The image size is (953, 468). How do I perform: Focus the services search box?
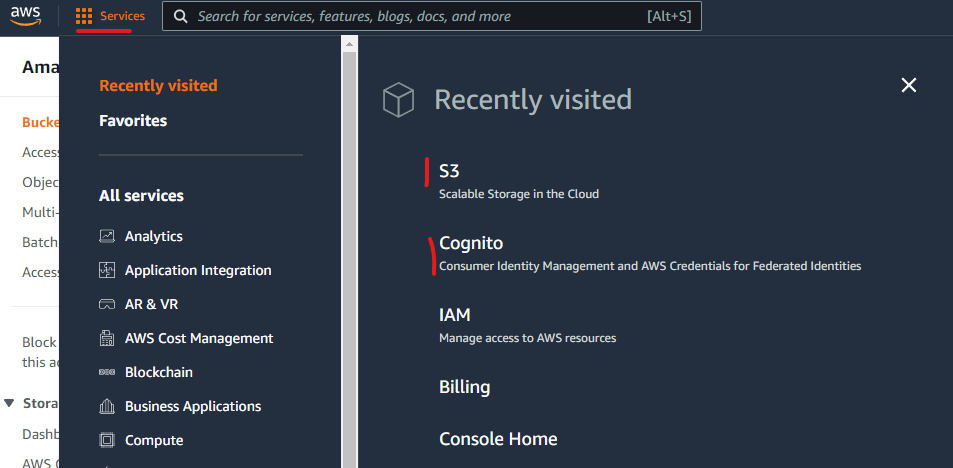[x=432, y=16]
